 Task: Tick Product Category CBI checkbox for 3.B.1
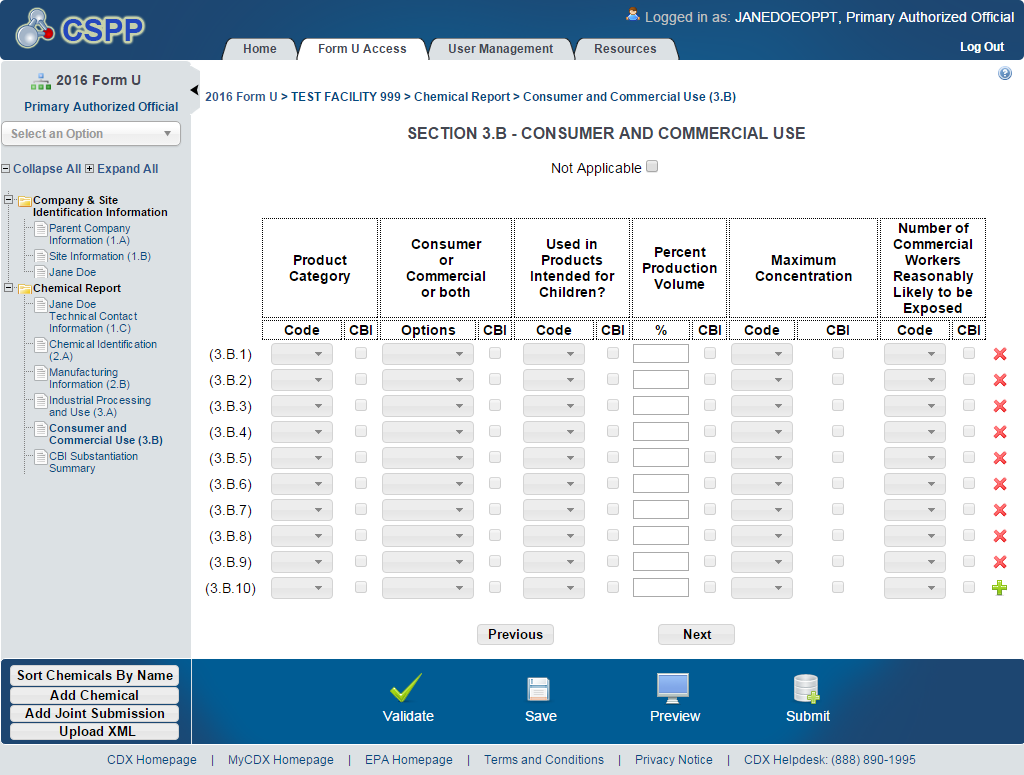[x=361, y=353]
